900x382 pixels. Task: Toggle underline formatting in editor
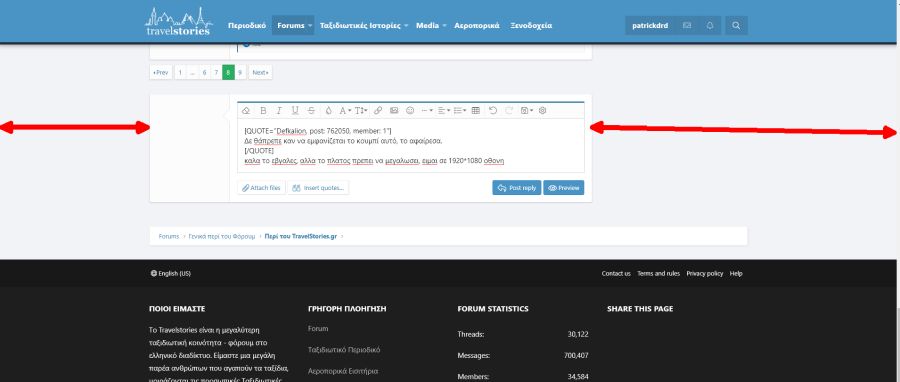coord(295,111)
